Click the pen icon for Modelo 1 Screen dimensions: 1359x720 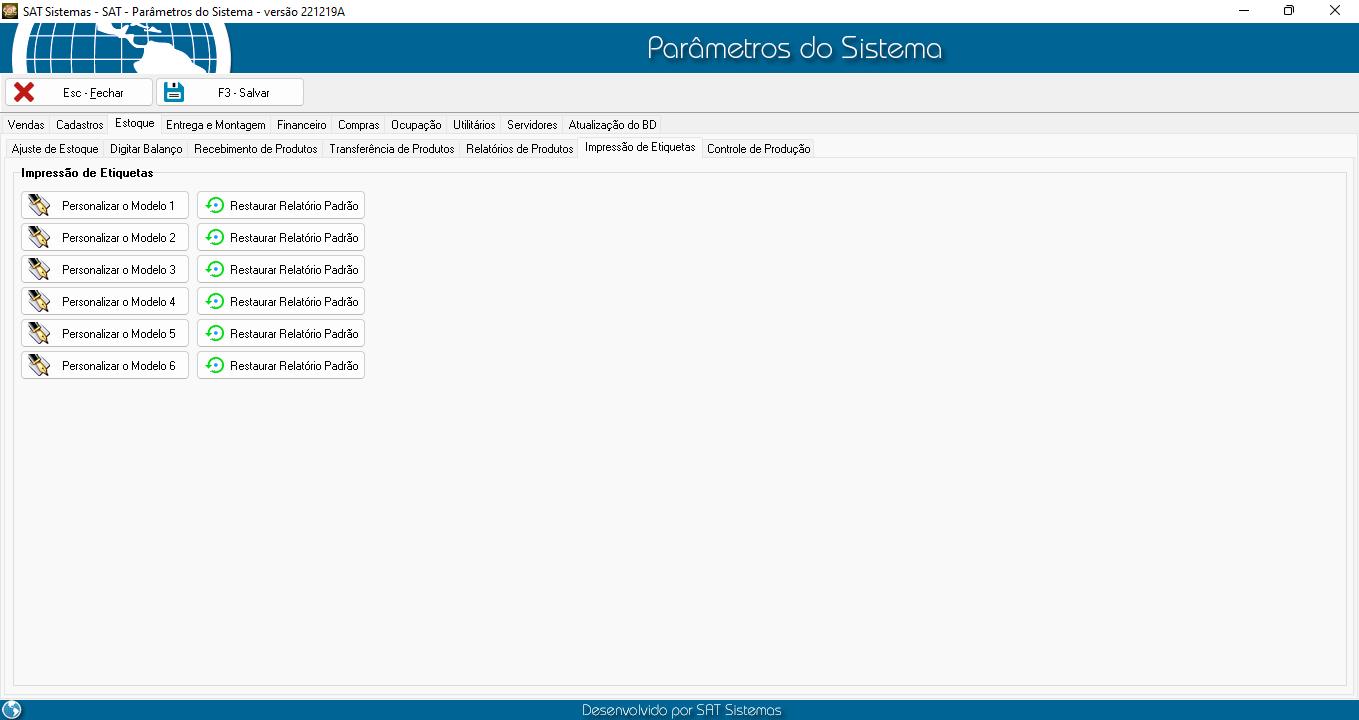[x=39, y=206]
